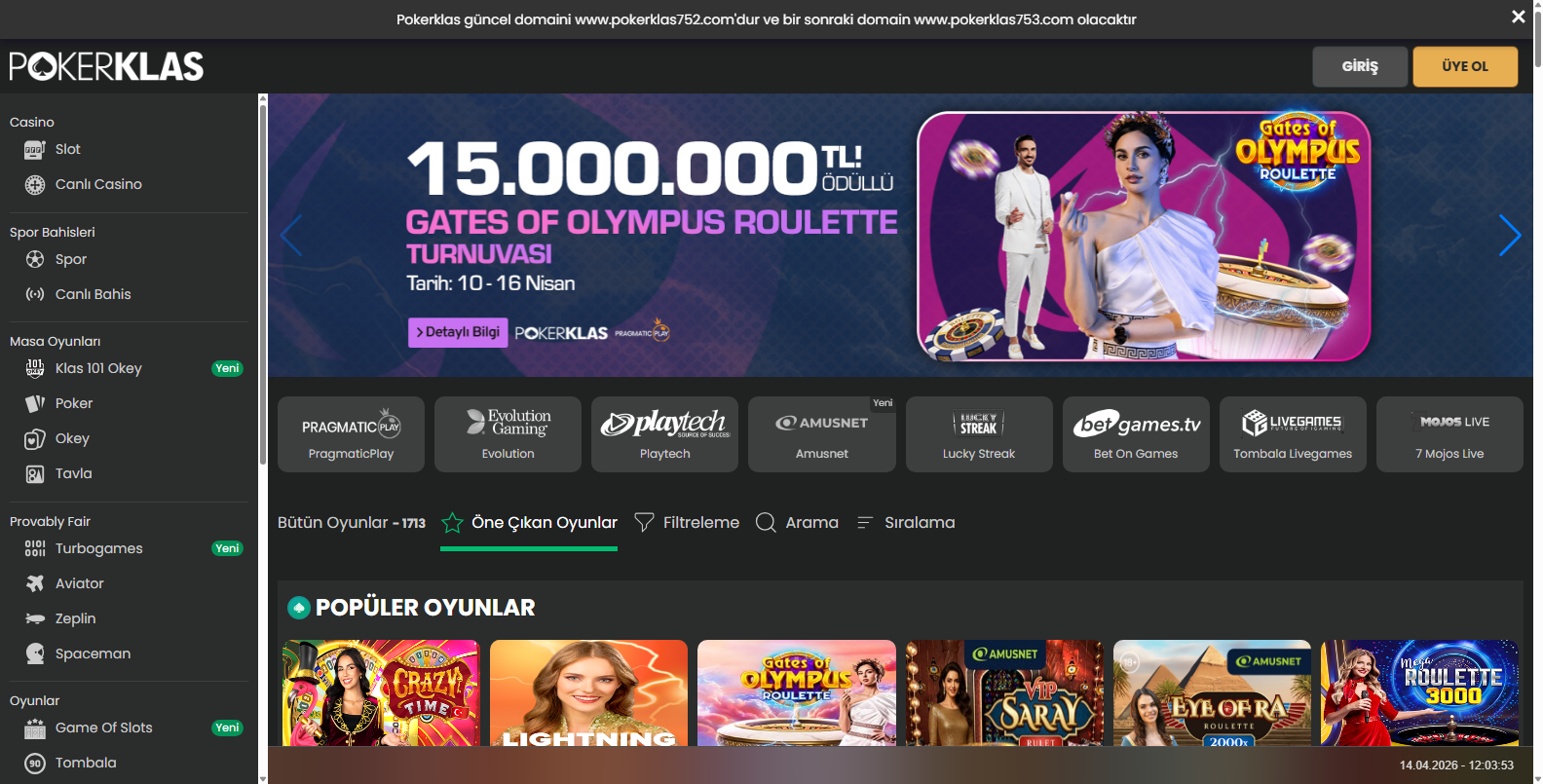The height and width of the screenshot is (784, 1543).
Task: Click the PokerKlas logo
Action: 106,66
